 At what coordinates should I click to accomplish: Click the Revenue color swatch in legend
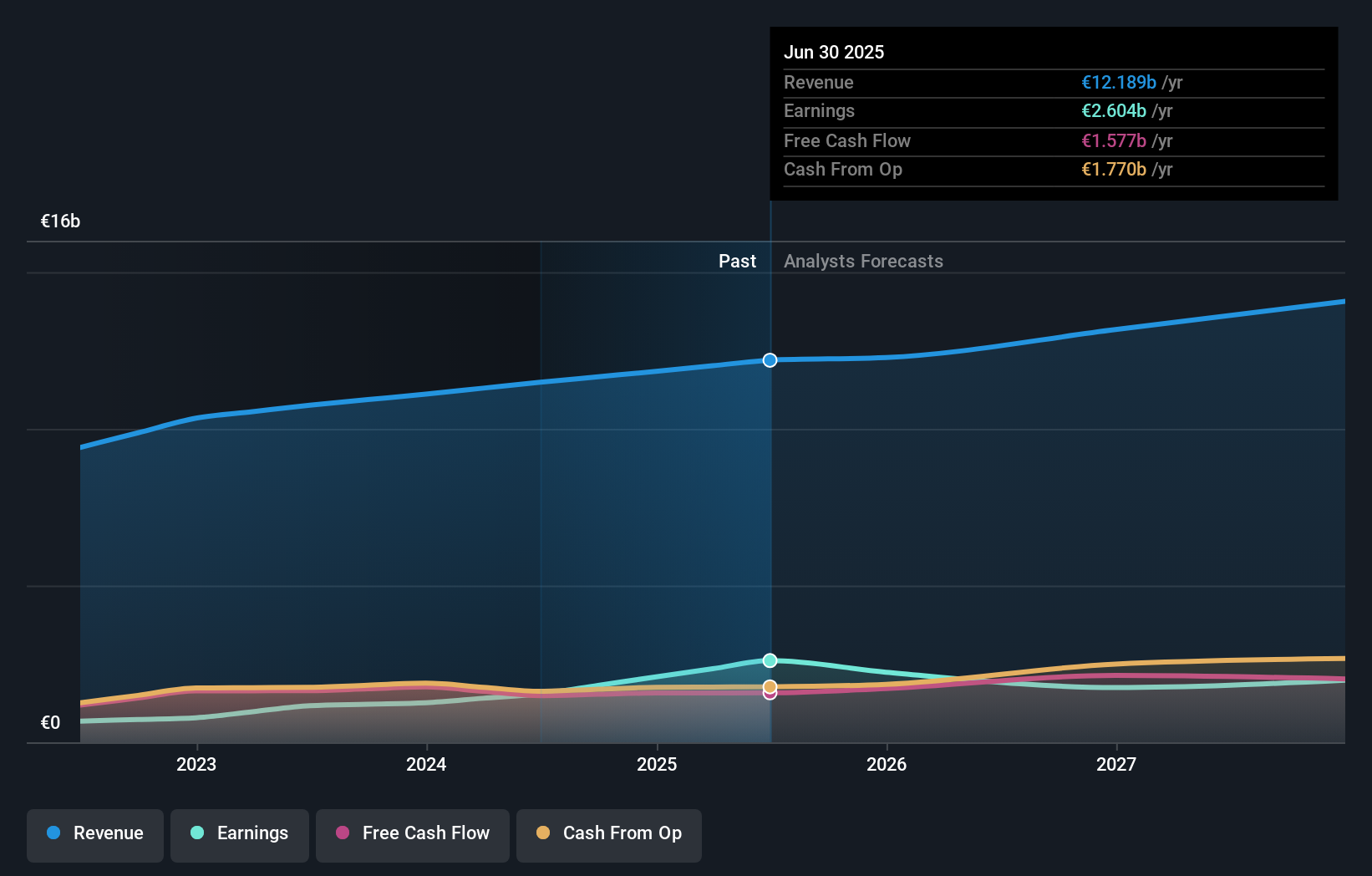pos(53,833)
